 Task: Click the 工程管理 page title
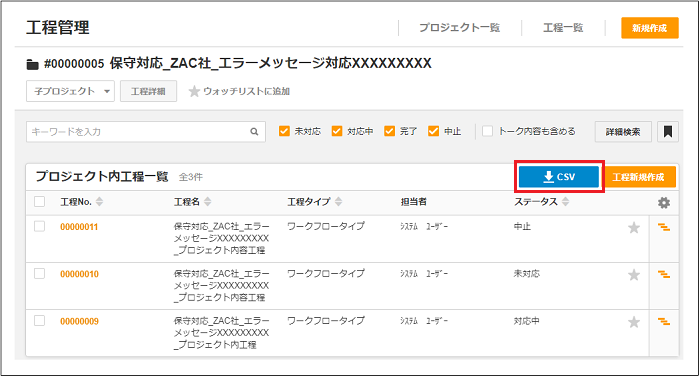tap(58, 28)
